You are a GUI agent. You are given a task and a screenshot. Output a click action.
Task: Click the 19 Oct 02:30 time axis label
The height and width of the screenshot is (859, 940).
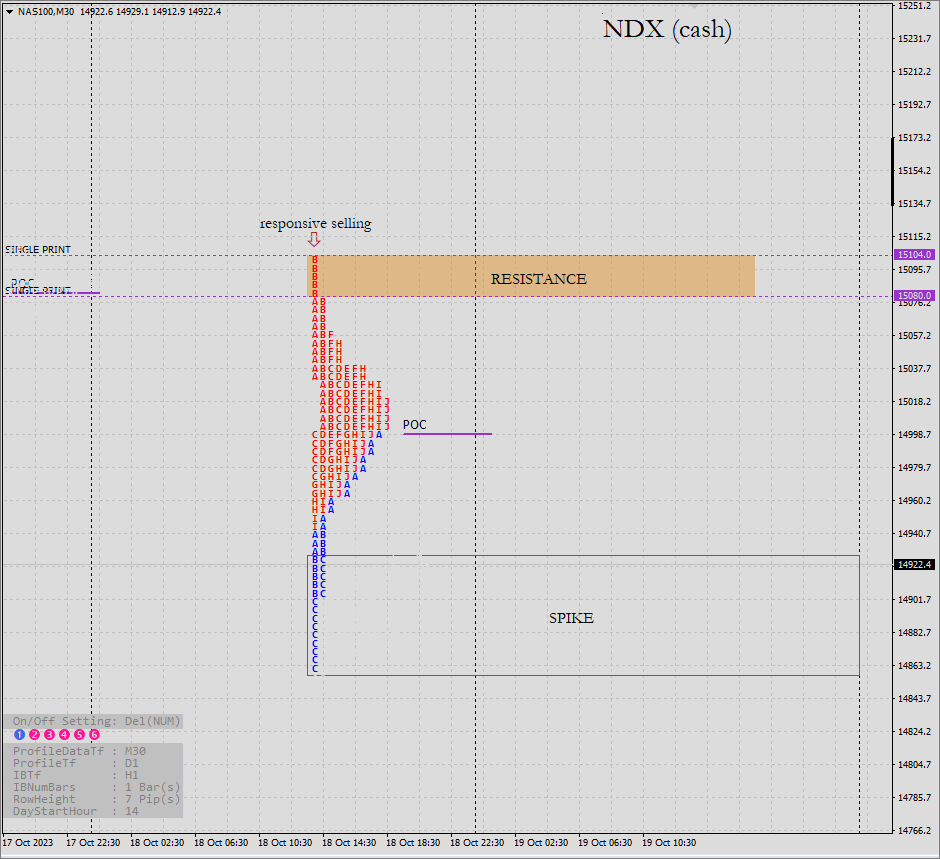pos(541,843)
